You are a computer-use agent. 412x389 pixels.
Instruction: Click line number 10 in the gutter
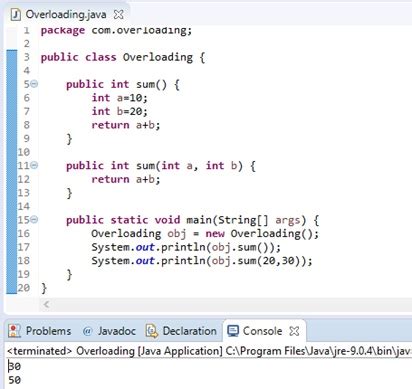(24, 152)
